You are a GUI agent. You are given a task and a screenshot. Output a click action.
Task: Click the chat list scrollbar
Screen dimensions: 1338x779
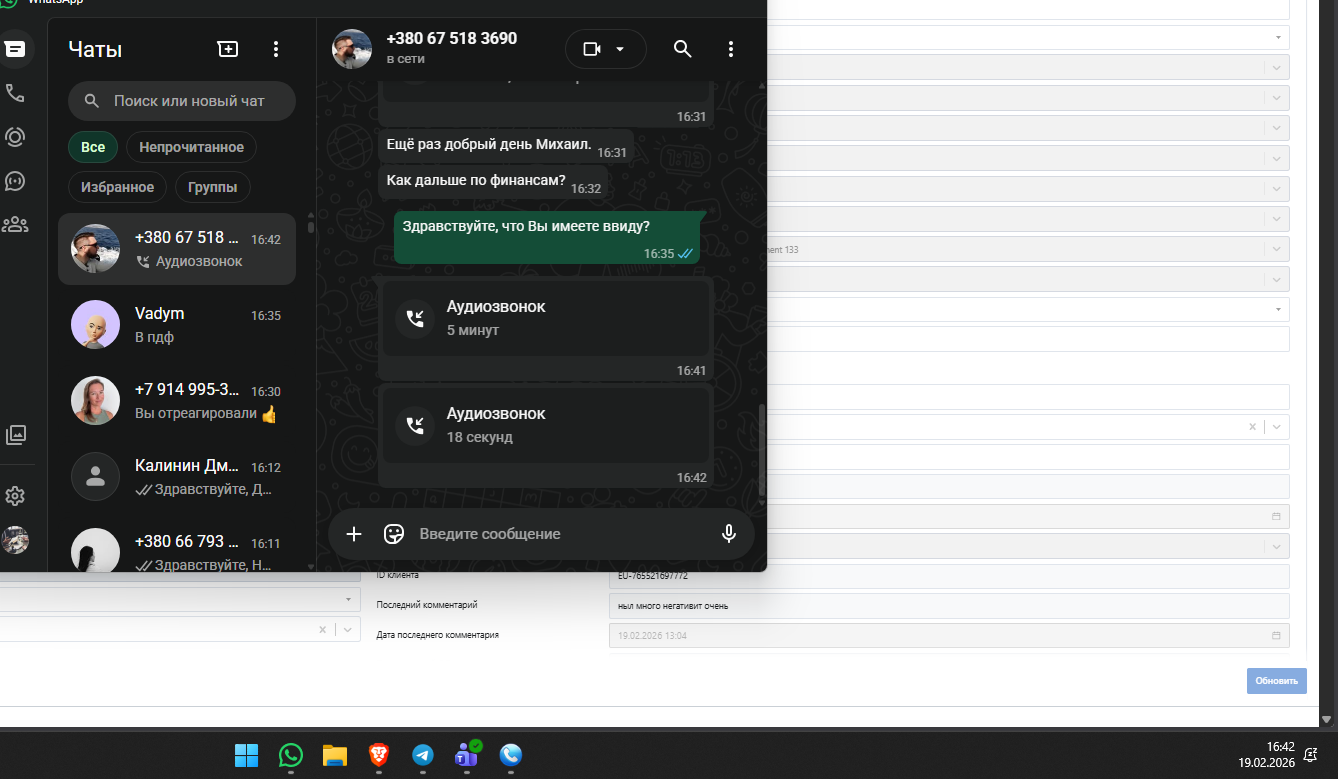[x=310, y=227]
